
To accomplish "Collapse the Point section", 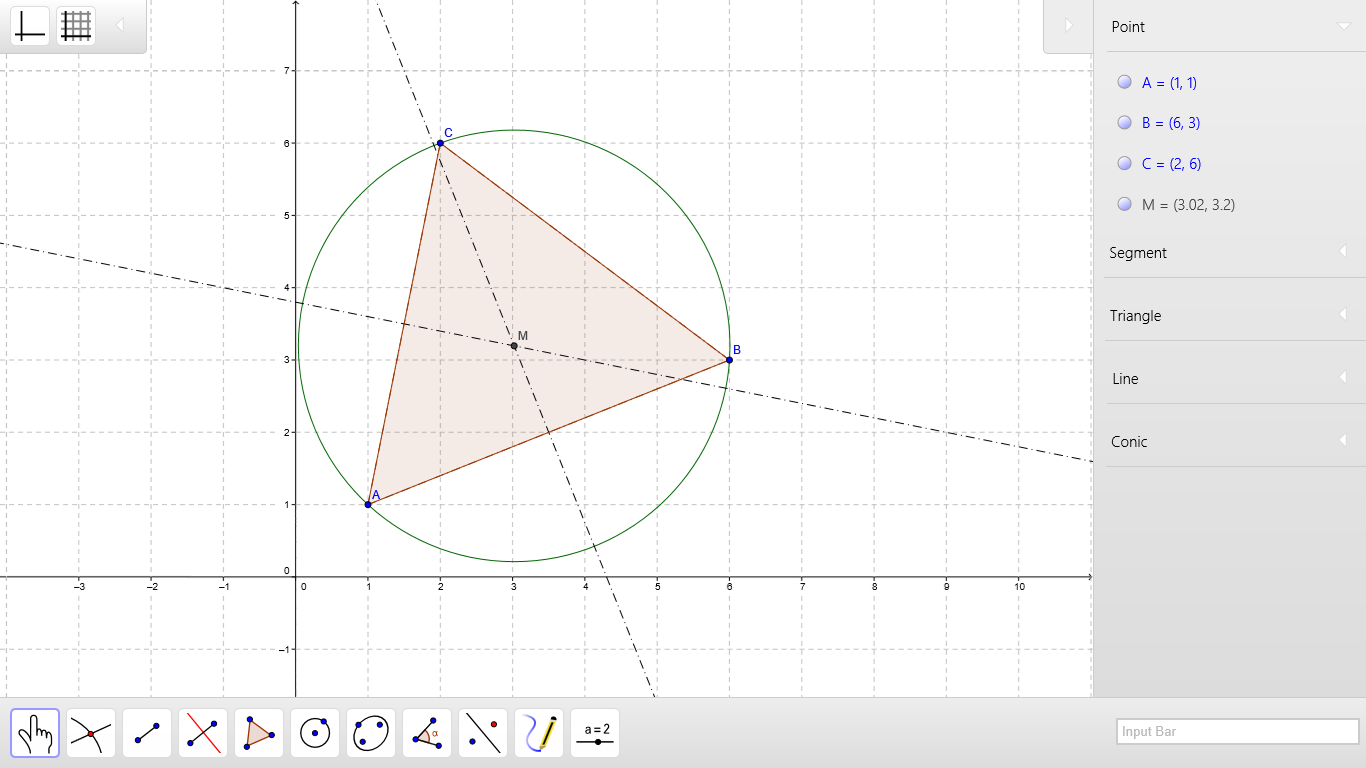I will pyautogui.click(x=1343, y=27).
